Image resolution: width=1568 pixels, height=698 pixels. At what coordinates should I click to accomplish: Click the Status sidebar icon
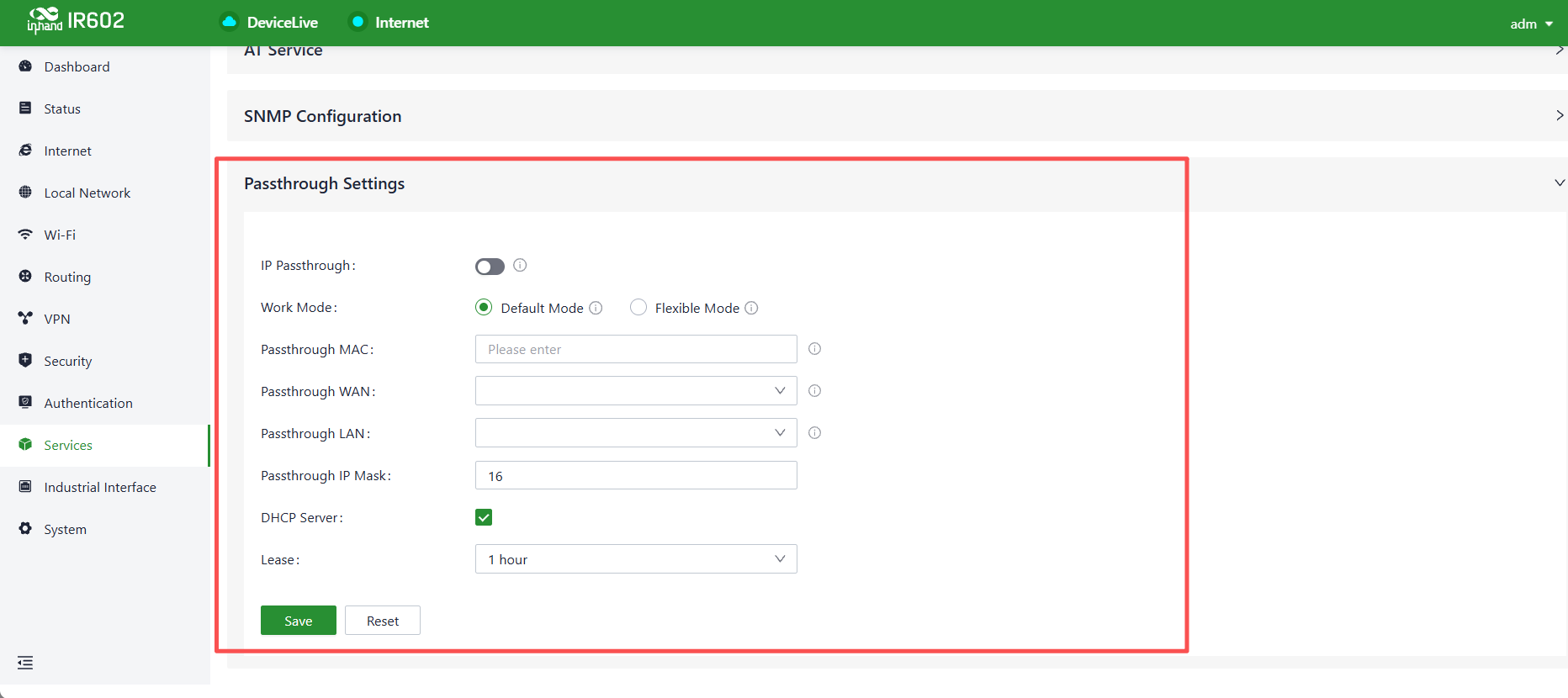coord(25,108)
